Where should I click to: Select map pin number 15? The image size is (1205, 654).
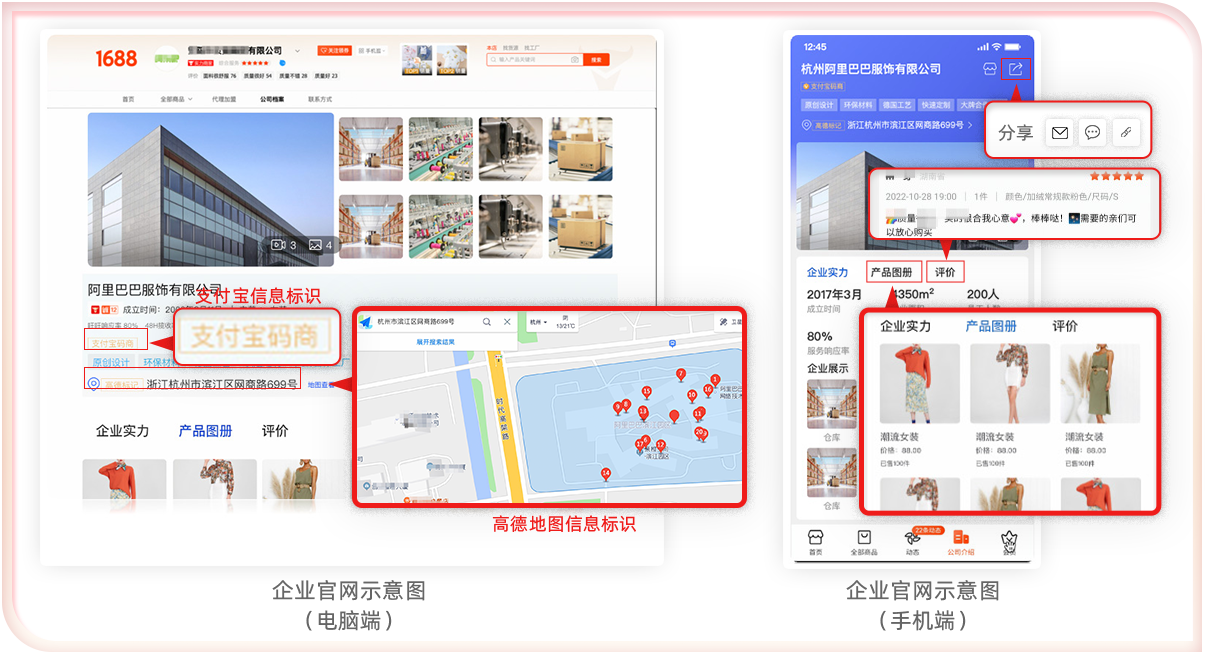click(x=646, y=392)
